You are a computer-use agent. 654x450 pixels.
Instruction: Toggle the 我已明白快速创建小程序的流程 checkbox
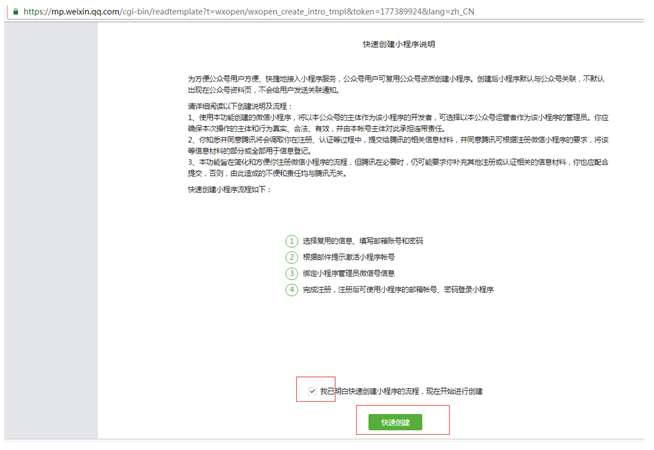click(x=312, y=391)
